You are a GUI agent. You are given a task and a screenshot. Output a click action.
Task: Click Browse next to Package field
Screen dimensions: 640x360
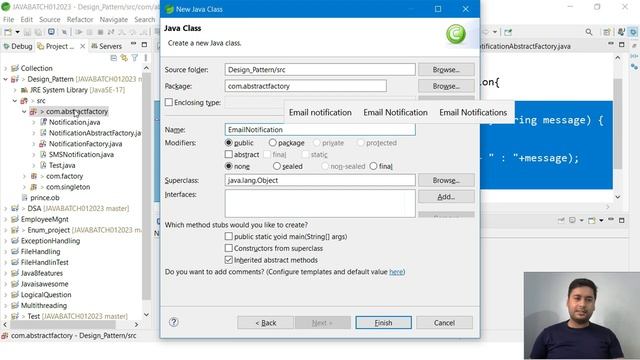pos(446,86)
